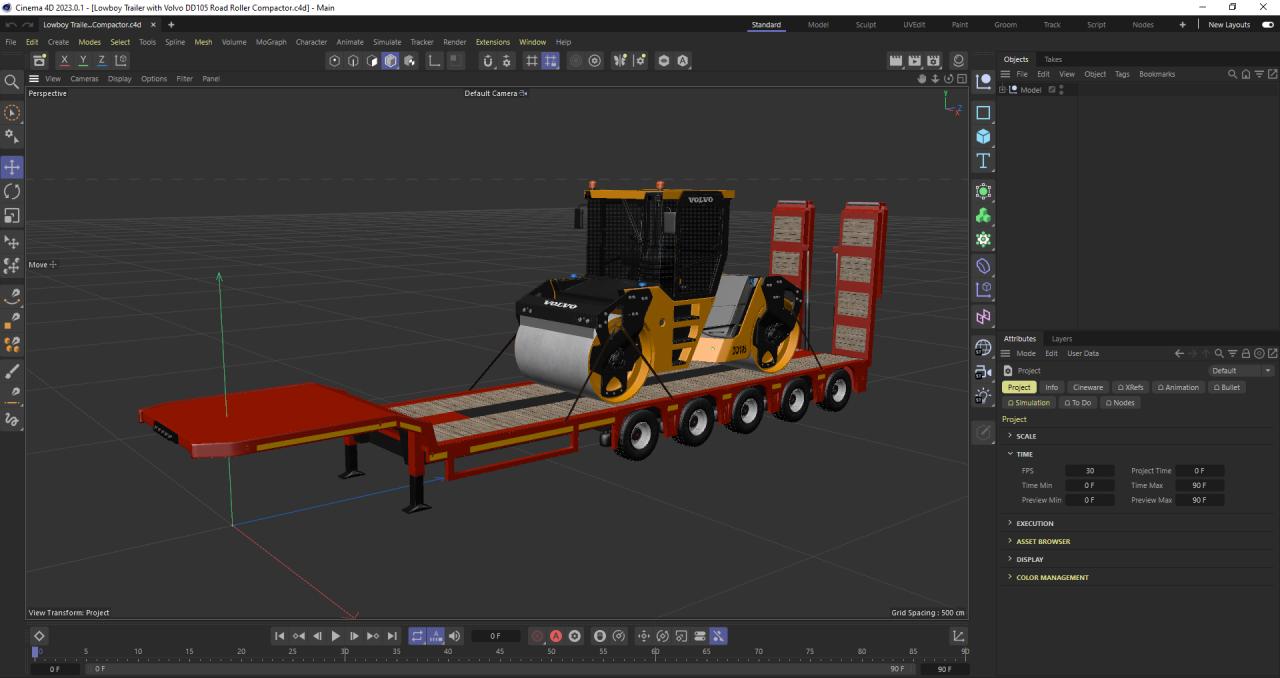Expand the Model object in Objects tree
Image resolution: width=1280 pixels, height=678 pixels.
click(x=1002, y=90)
